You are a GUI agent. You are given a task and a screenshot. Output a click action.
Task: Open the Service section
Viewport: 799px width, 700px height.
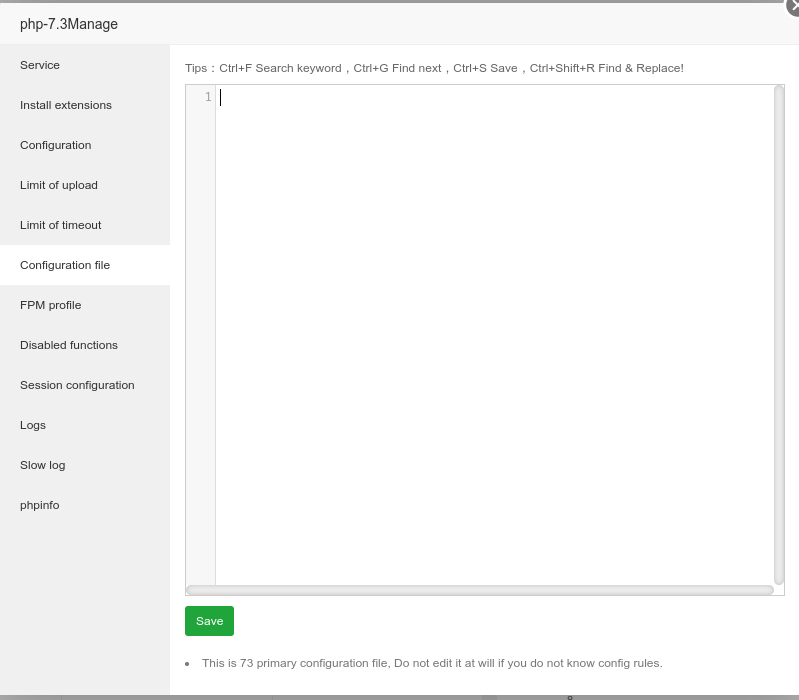[x=40, y=65]
